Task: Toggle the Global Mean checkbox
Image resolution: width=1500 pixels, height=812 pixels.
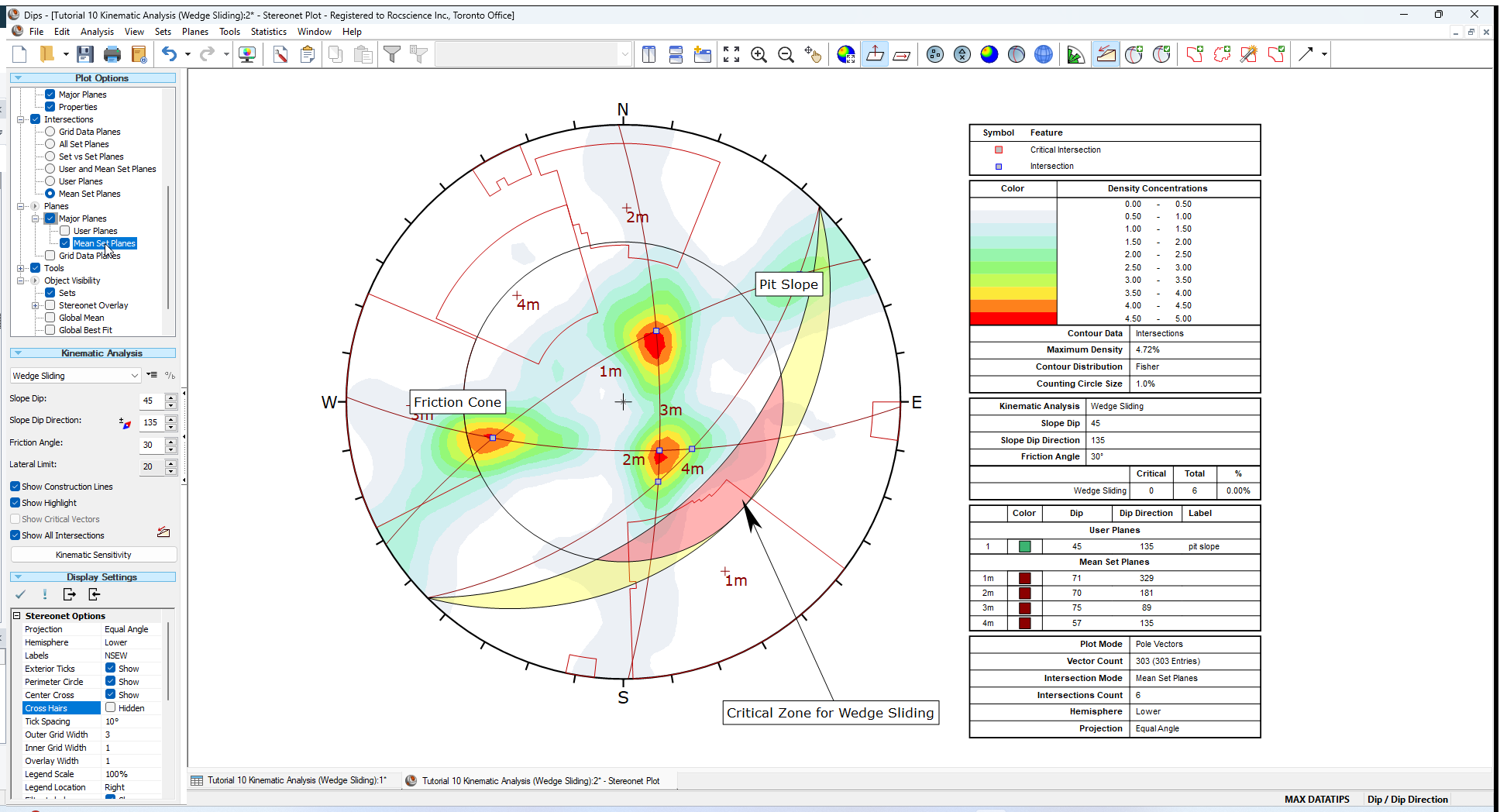Action: click(50, 317)
